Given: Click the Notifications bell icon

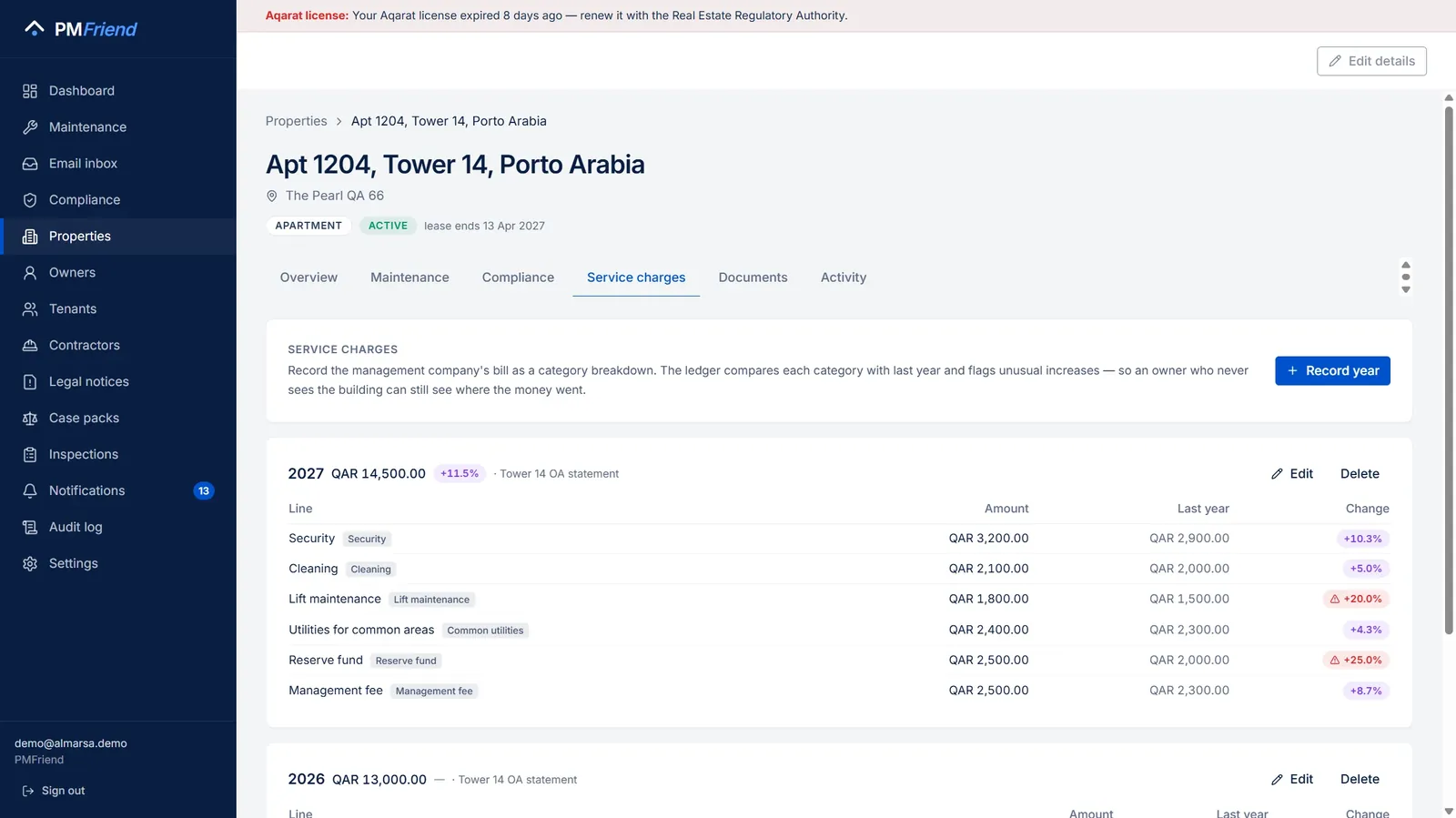Looking at the screenshot, I should [30, 490].
